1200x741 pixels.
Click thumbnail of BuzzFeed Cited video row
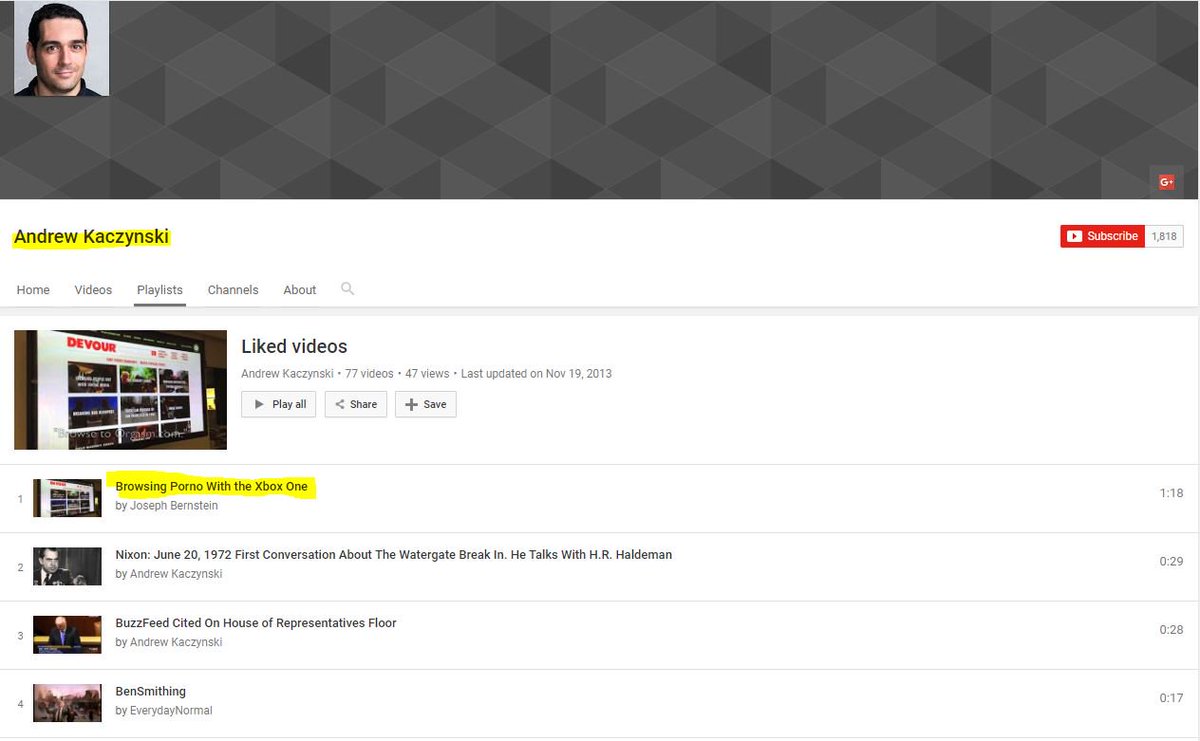click(67, 634)
